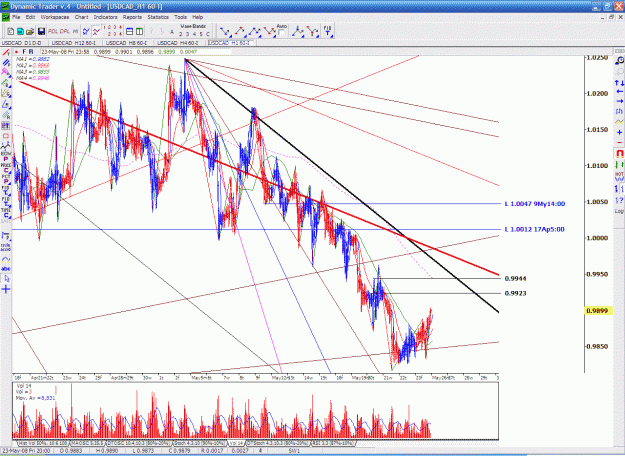The image size is (625, 456).
Task: Select the red rectangle drawing tool
Action: 6,136
